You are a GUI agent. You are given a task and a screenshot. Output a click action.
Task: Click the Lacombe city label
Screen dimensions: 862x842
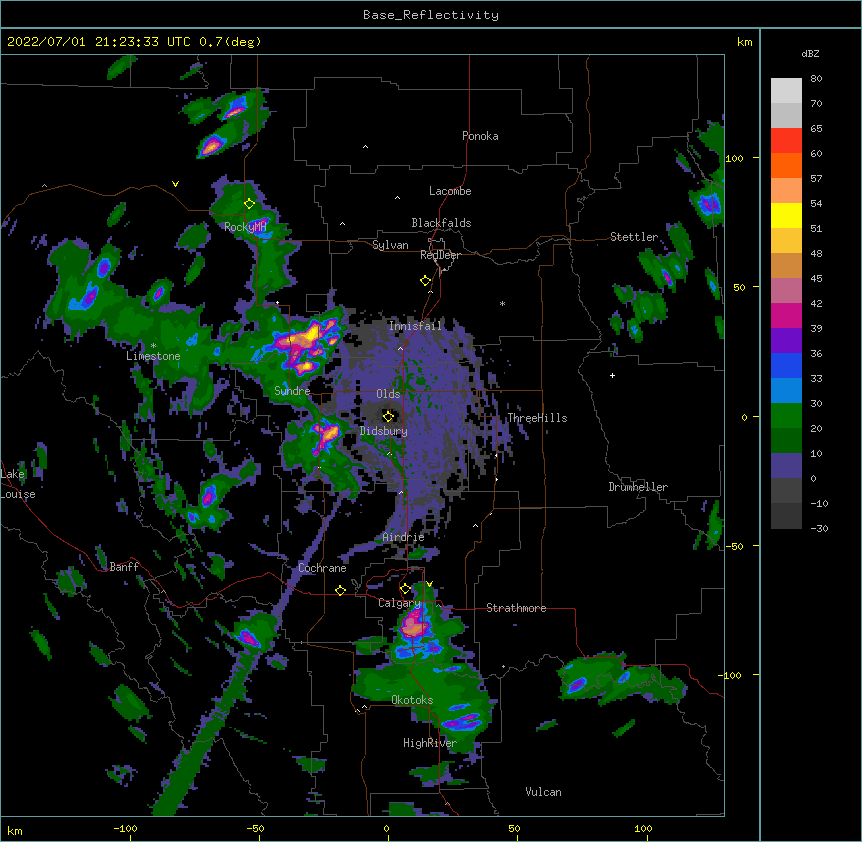tap(450, 191)
